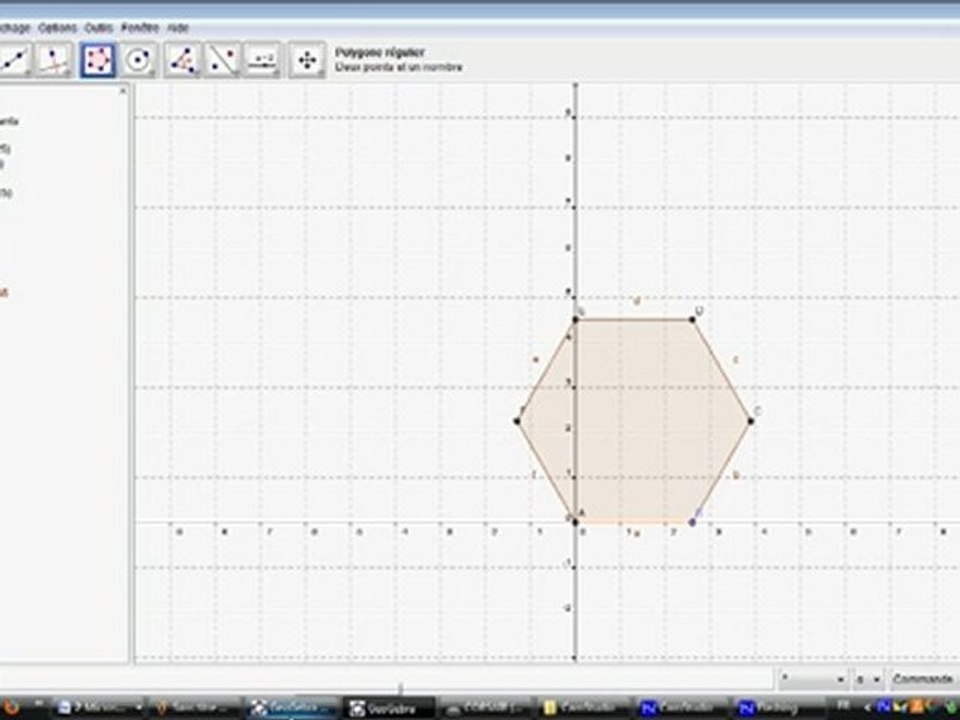Select the circle with center tool
This screenshot has width=960, height=720.
tap(138, 60)
